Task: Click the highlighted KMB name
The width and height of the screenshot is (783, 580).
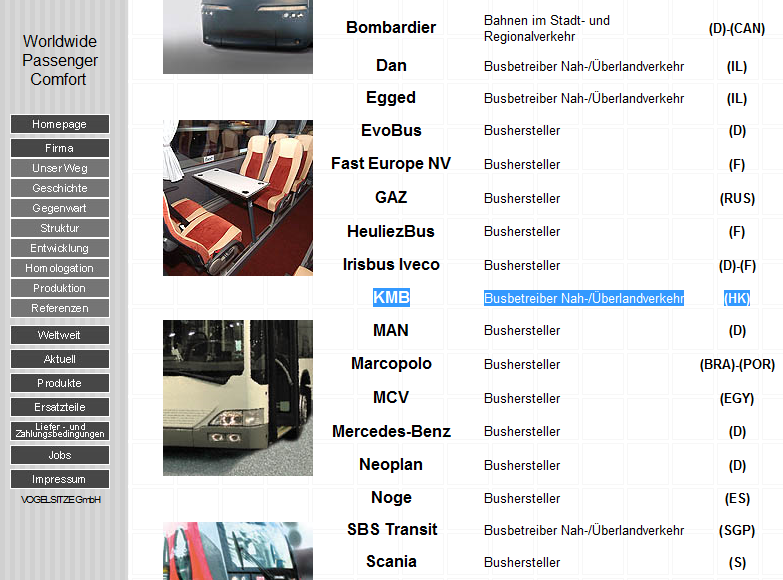Action: click(391, 297)
